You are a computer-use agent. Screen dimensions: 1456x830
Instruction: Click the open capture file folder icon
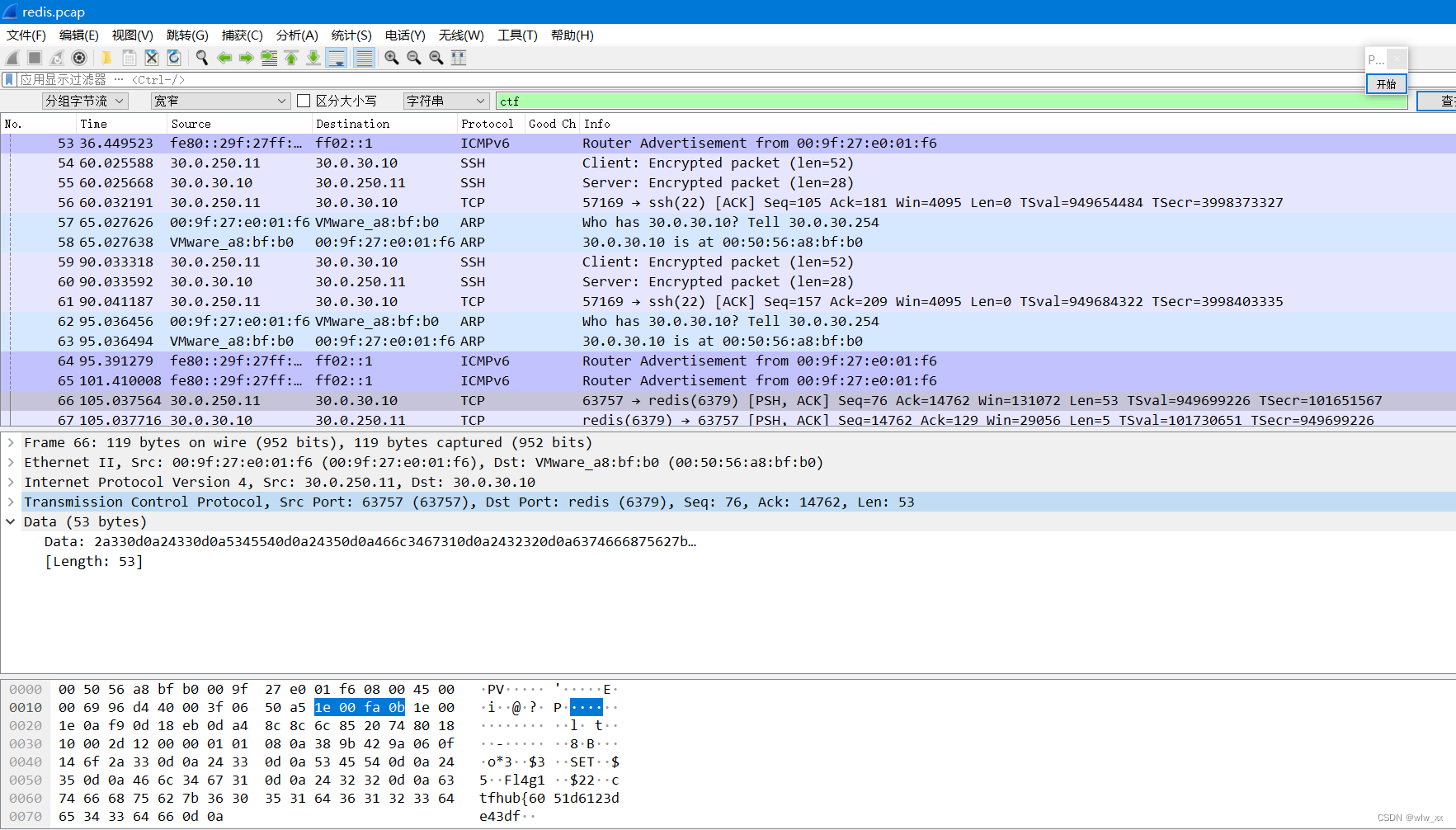pyautogui.click(x=106, y=58)
